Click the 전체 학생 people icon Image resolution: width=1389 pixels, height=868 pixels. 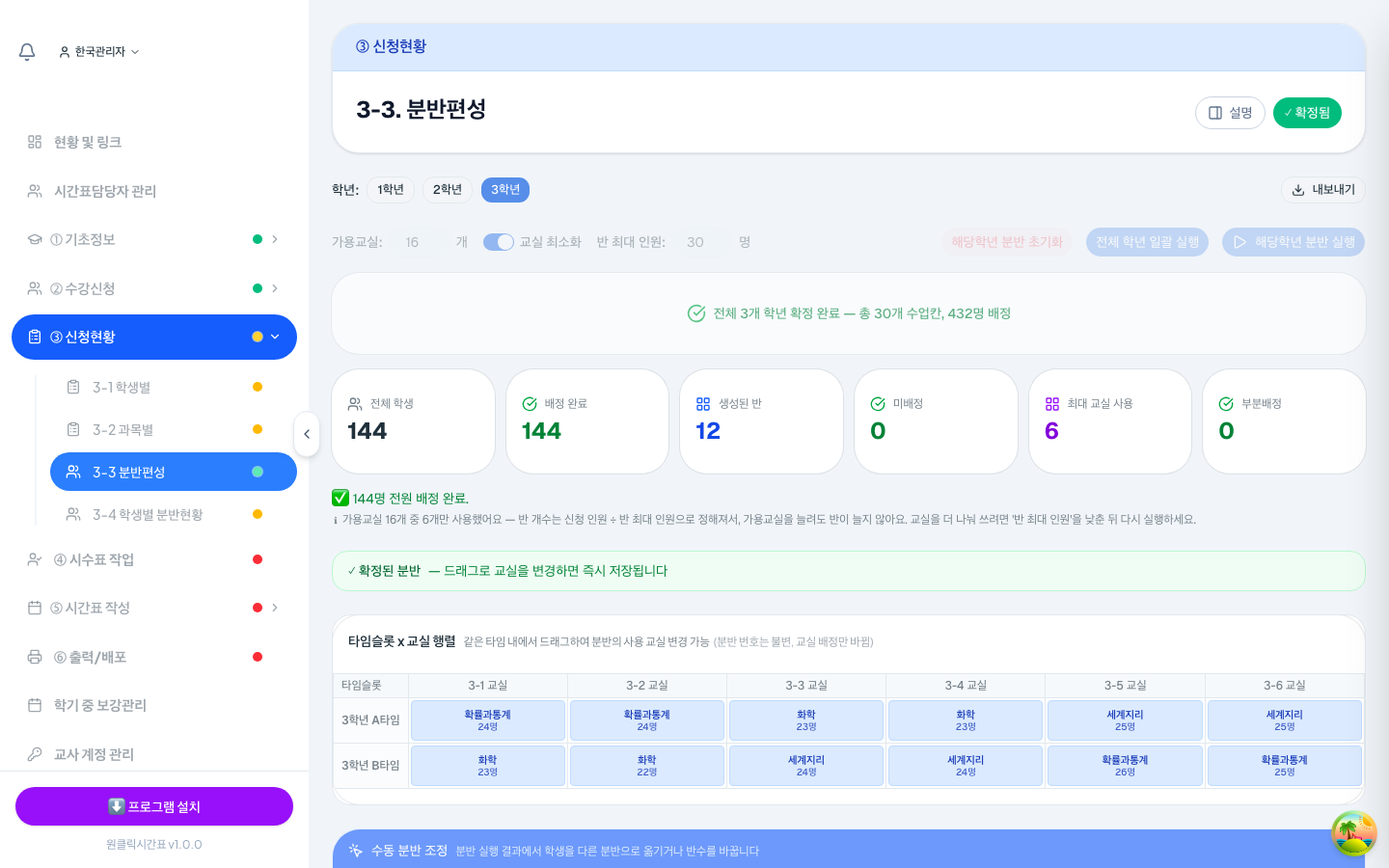point(355,404)
